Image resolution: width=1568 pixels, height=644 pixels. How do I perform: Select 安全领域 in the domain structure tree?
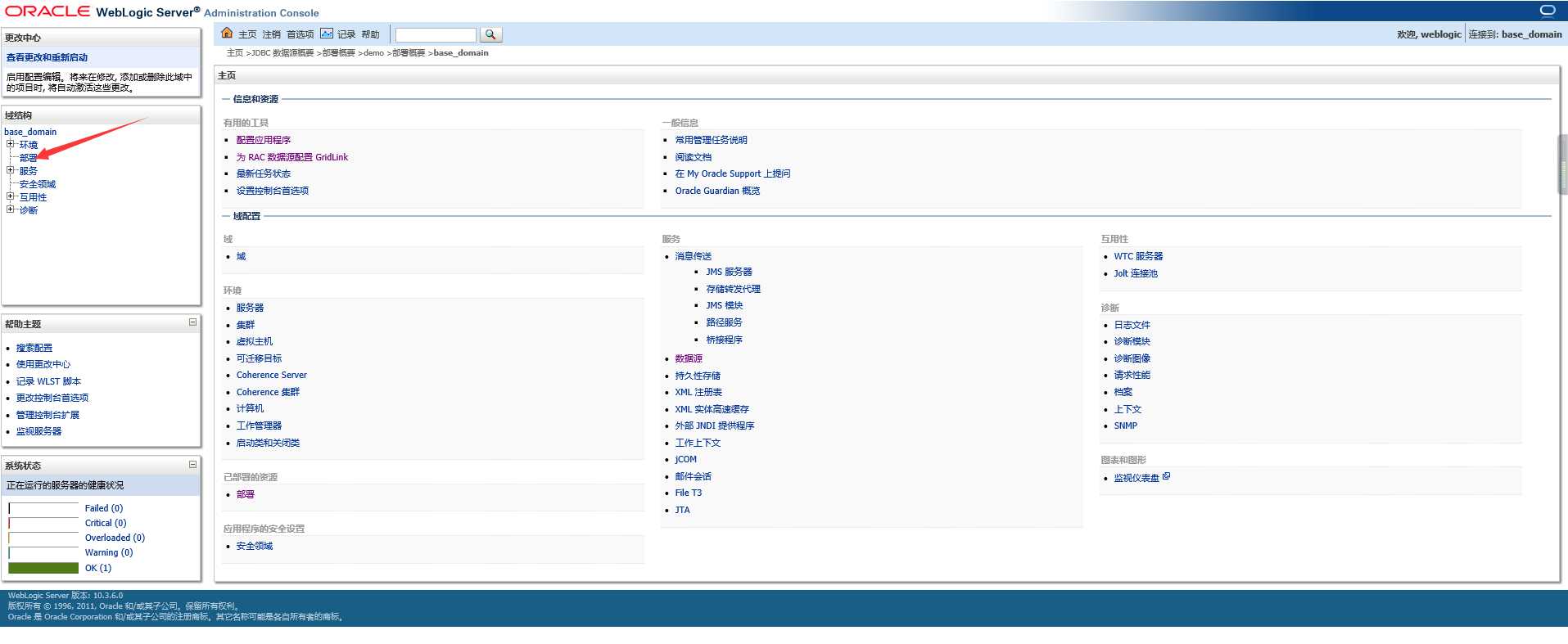(38, 184)
